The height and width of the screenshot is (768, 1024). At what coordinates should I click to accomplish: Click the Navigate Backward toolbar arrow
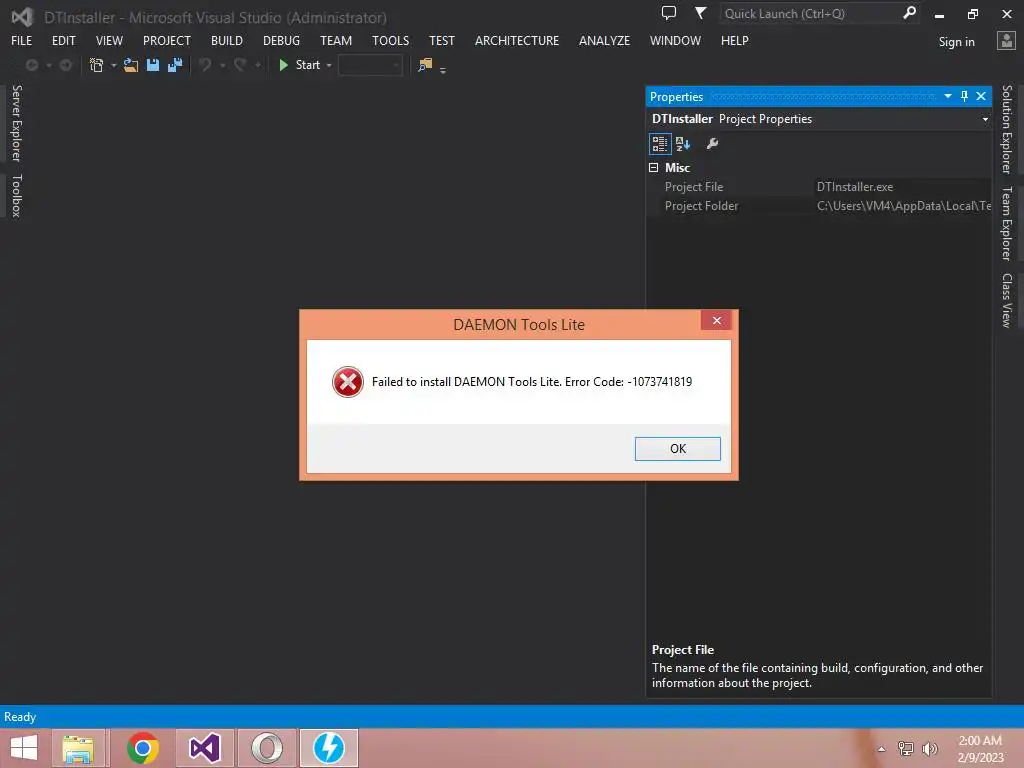(31, 65)
